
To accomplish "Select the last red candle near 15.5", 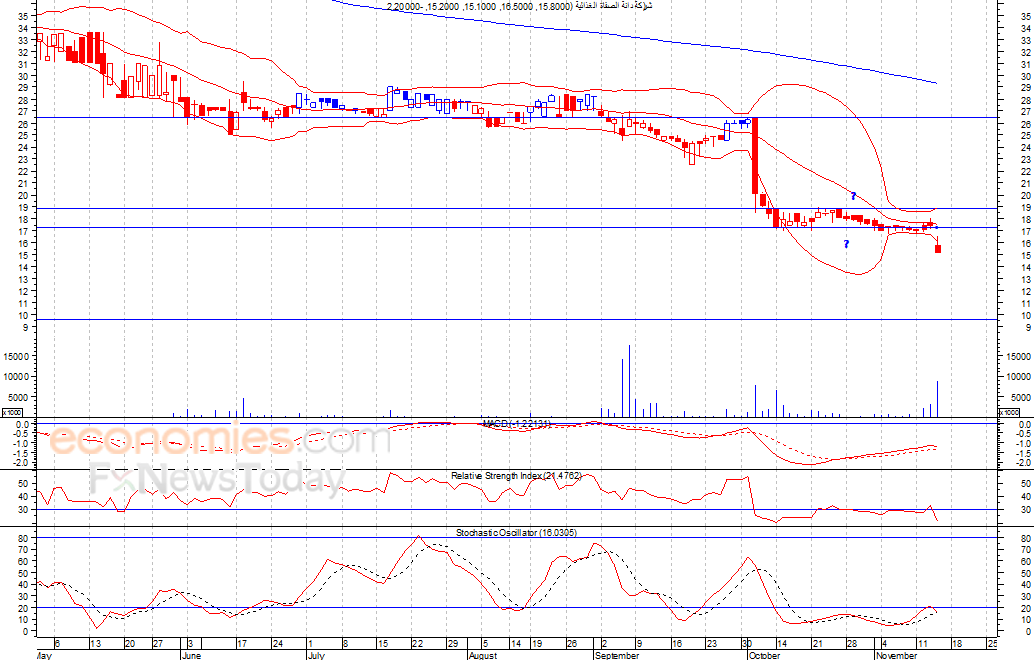I will pyautogui.click(x=938, y=249).
